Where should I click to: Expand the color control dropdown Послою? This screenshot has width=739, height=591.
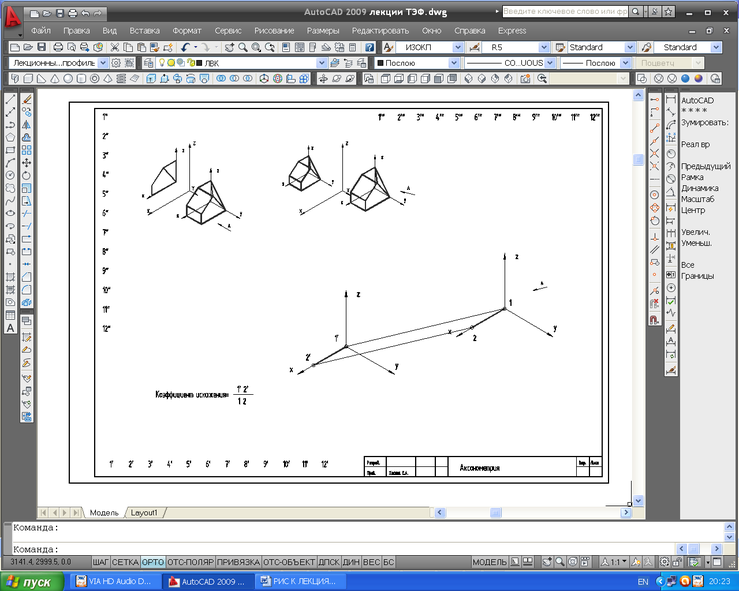pyautogui.click(x=454, y=63)
